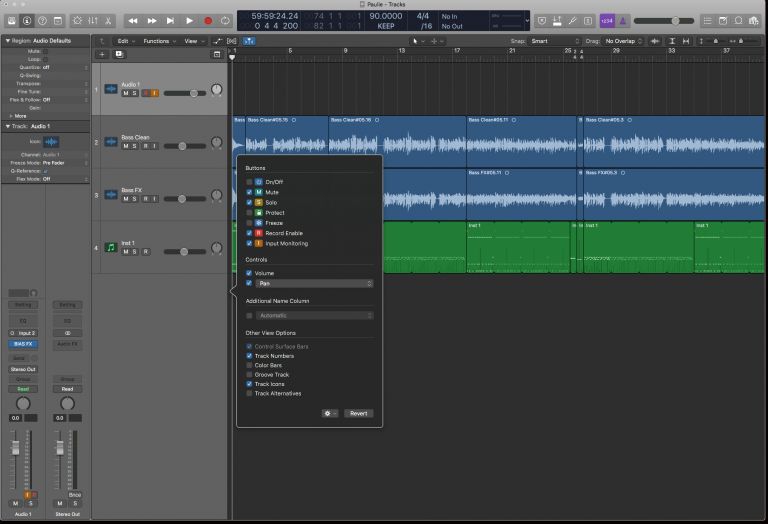Click the Fast Forward transport button
768x524 pixels.
click(x=152, y=21)
